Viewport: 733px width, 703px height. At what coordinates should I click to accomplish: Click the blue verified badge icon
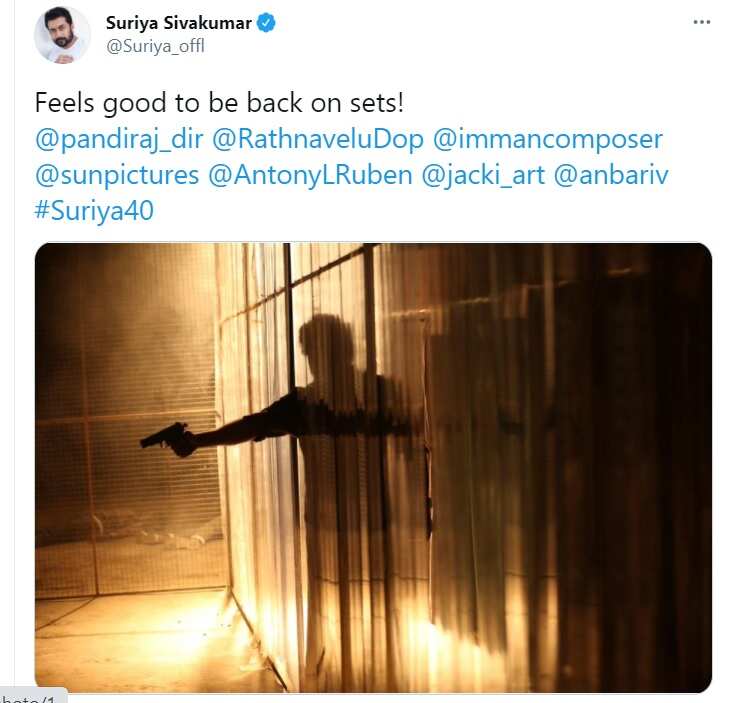(x=266, y=23)
